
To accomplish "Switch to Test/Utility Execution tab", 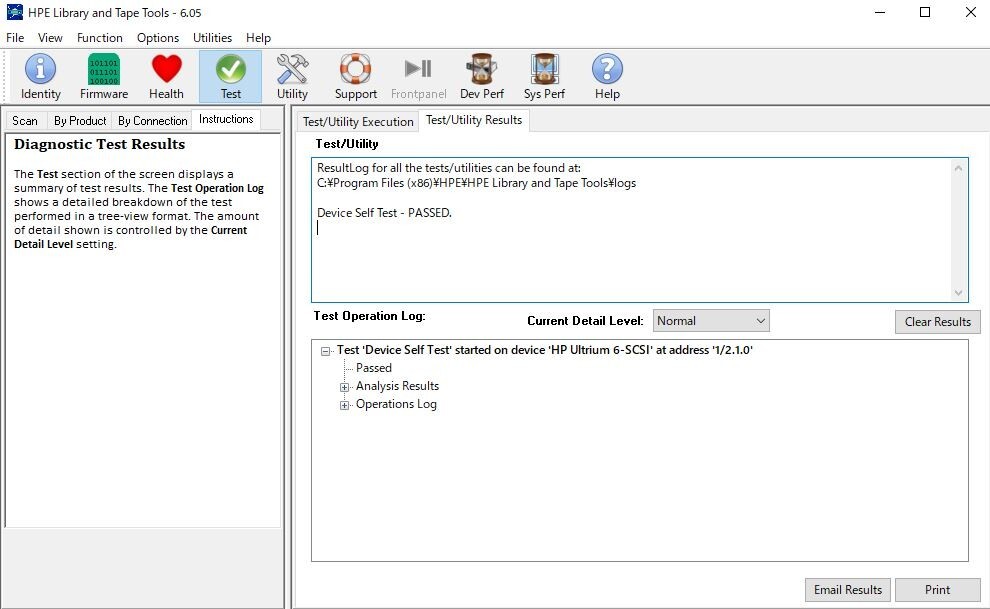I will click(358, 121).
